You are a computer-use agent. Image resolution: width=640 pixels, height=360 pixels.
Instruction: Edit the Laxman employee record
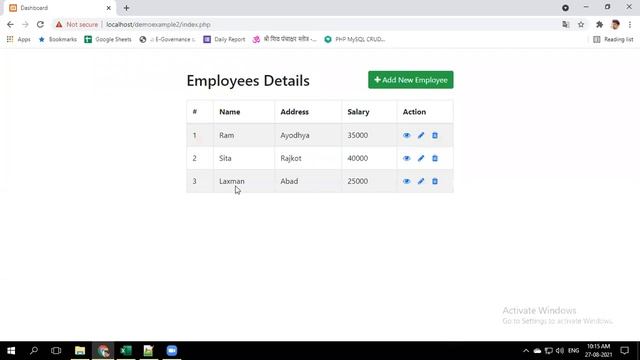pos(421,181)
